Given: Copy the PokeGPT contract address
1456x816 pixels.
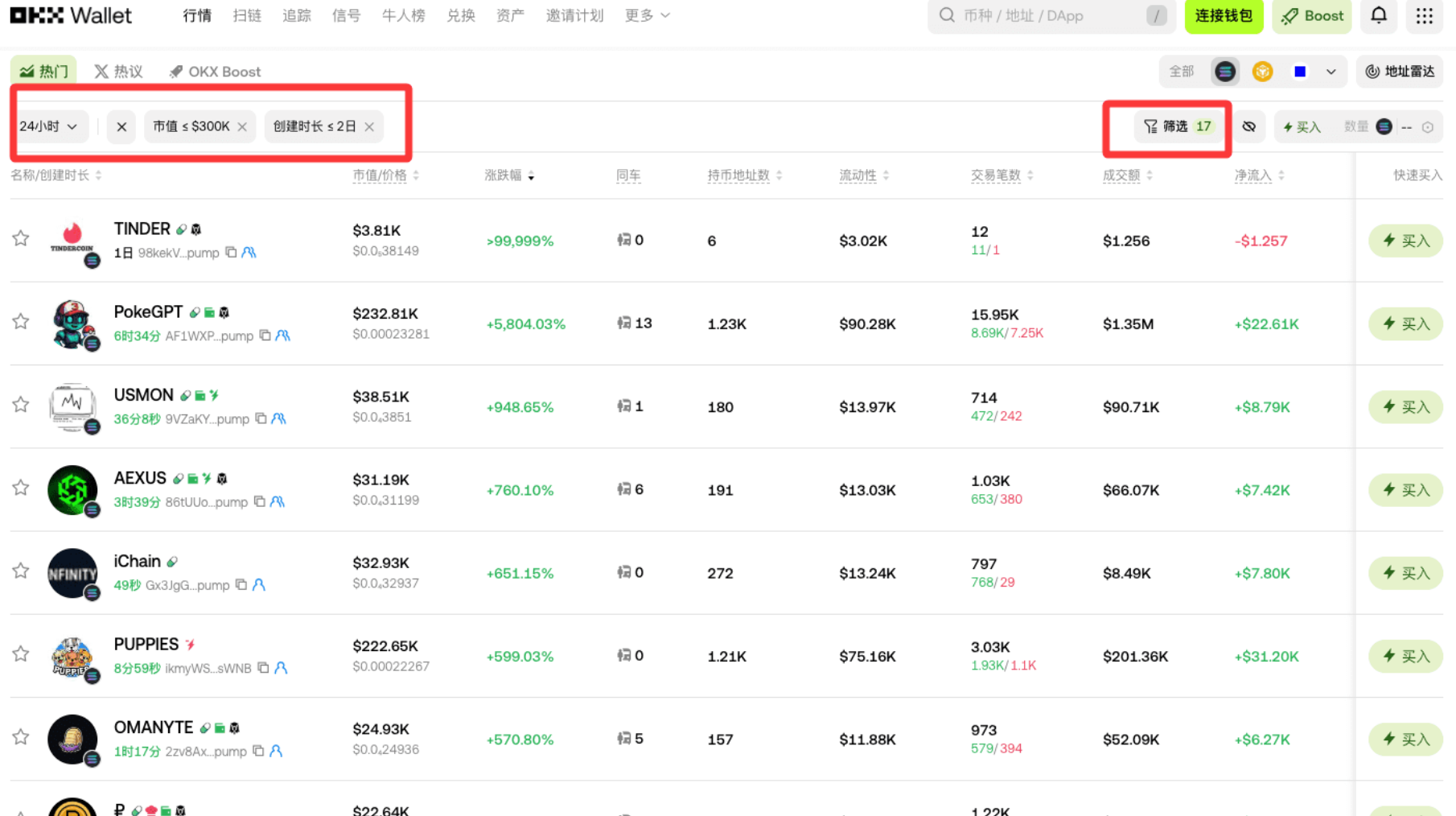Looking at the screenshot, I should 265,336.
